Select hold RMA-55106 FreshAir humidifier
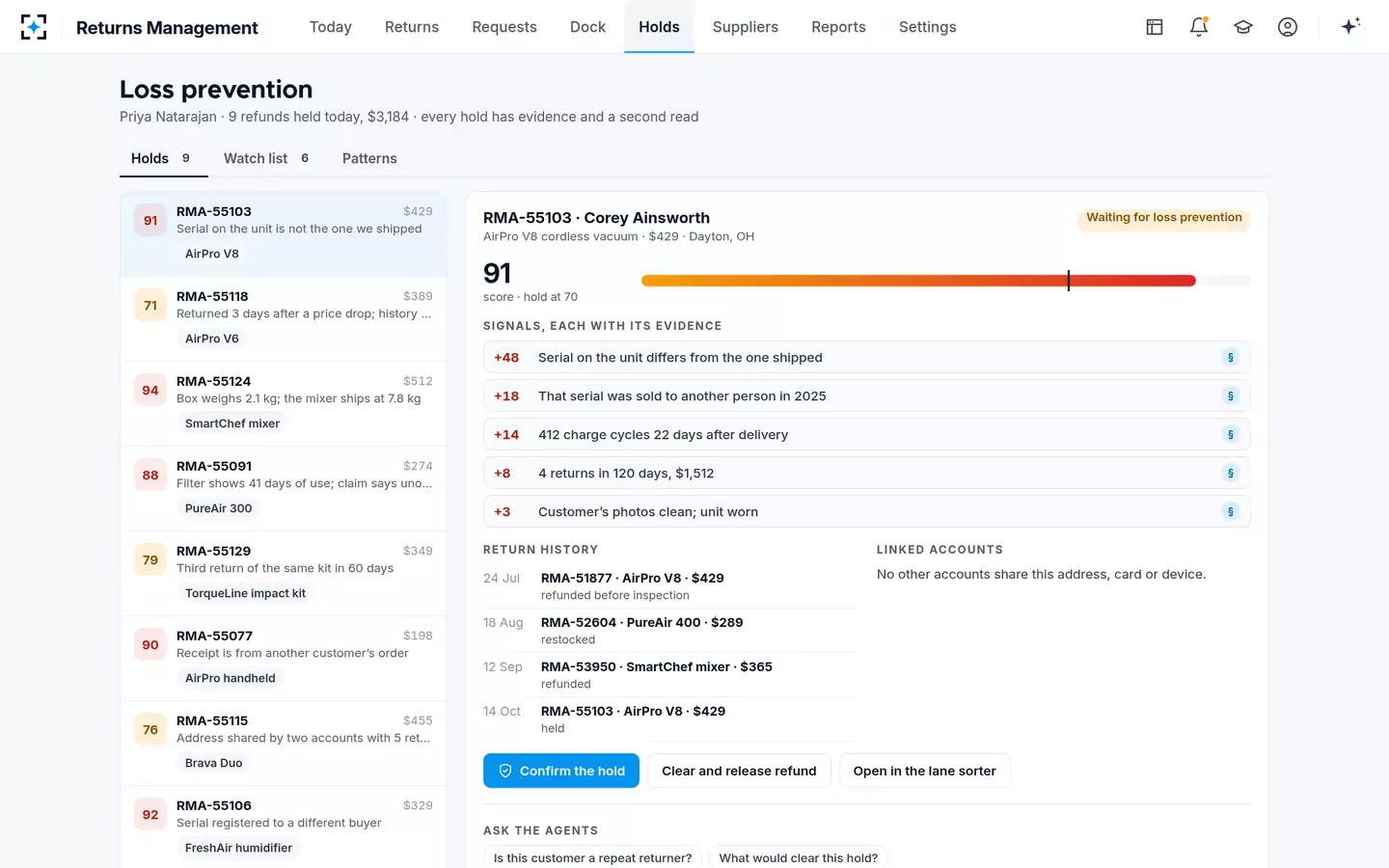The image size is (1389, 868). (x=284, y=827)
